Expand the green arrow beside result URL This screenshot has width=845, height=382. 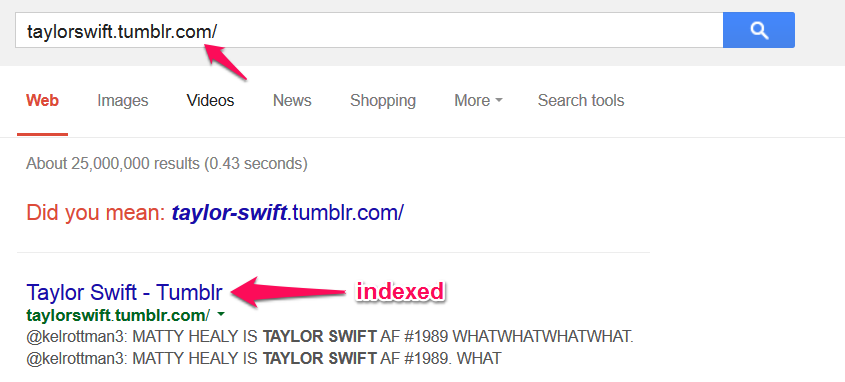coord(221,314)
